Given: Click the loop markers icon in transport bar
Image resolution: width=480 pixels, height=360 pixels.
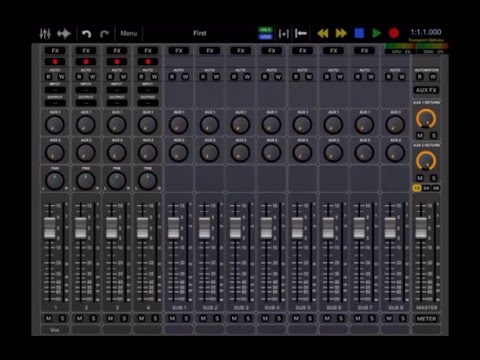Looking at the screenshot, I should [284, 33].
